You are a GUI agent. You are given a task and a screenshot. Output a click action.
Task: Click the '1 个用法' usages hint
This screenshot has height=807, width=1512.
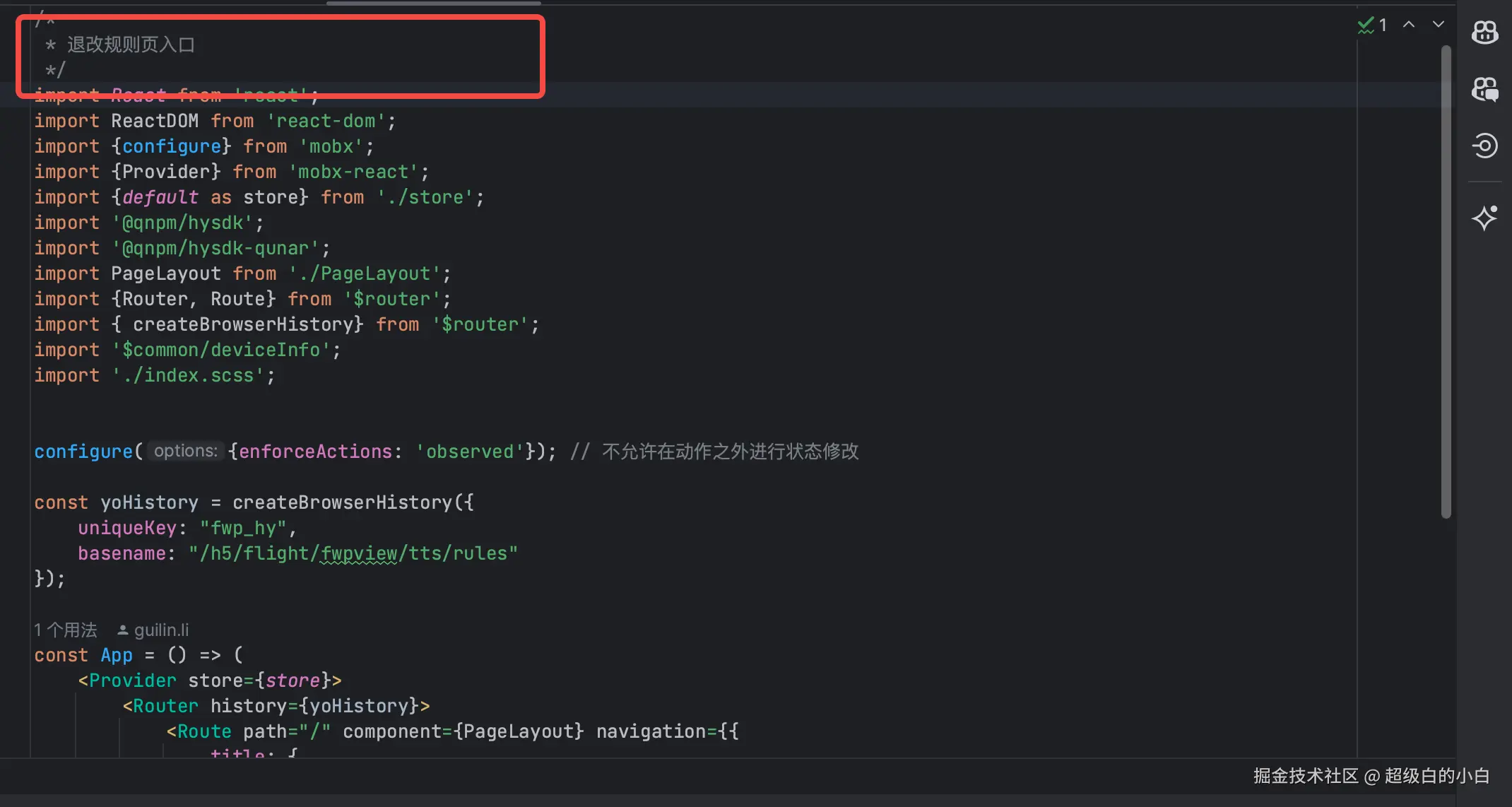coord(66,630)
